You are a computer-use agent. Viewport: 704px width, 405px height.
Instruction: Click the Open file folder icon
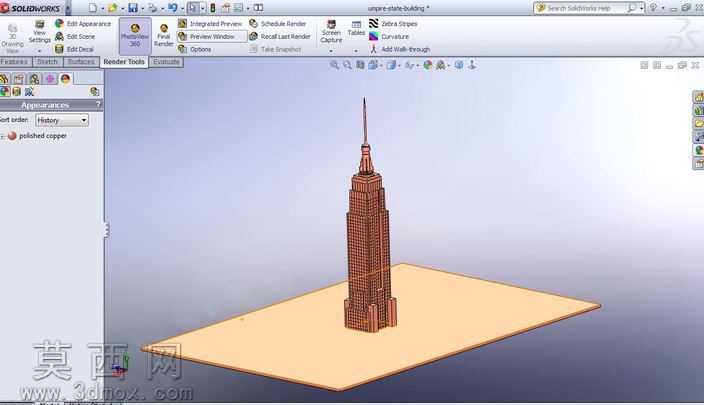(x=112, y=8)
